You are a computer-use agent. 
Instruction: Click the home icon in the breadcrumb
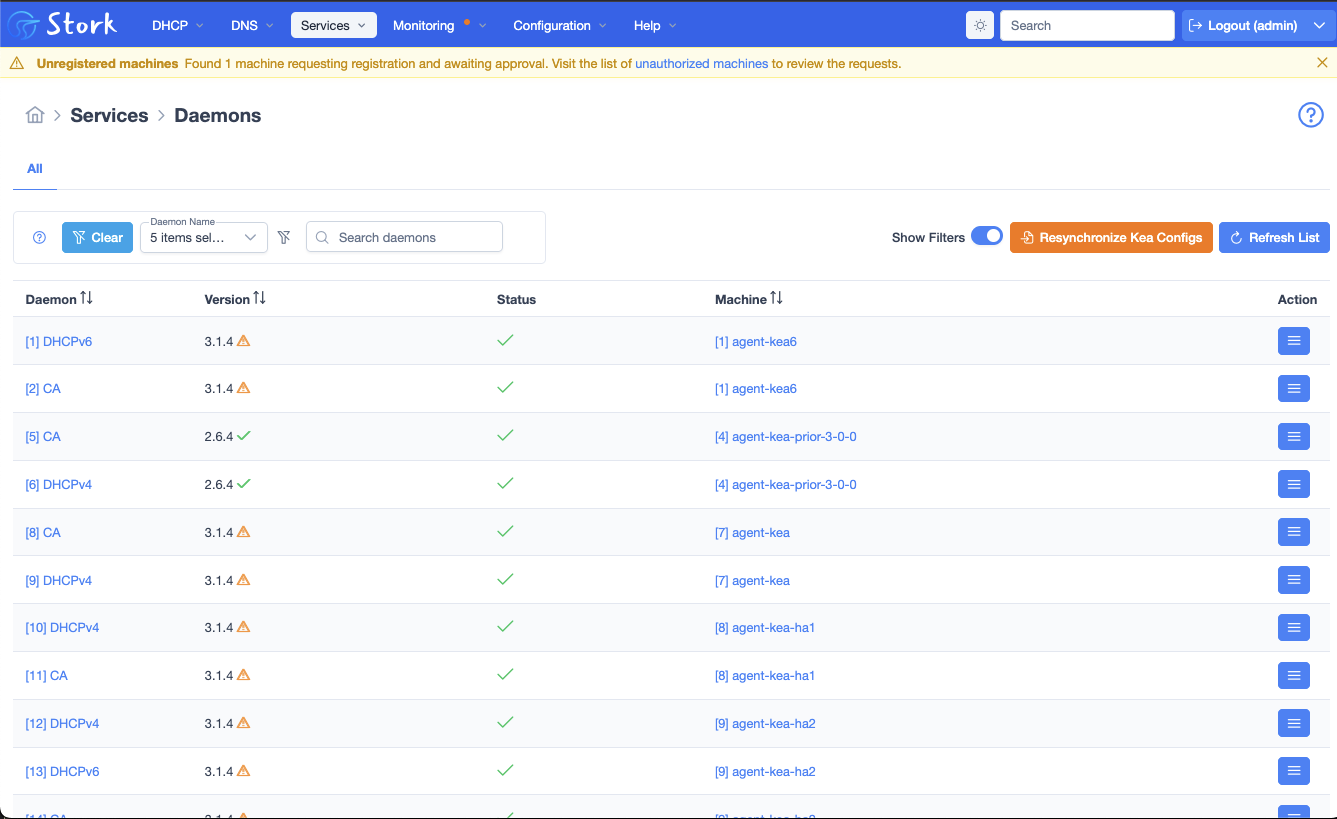coord(34,115)
